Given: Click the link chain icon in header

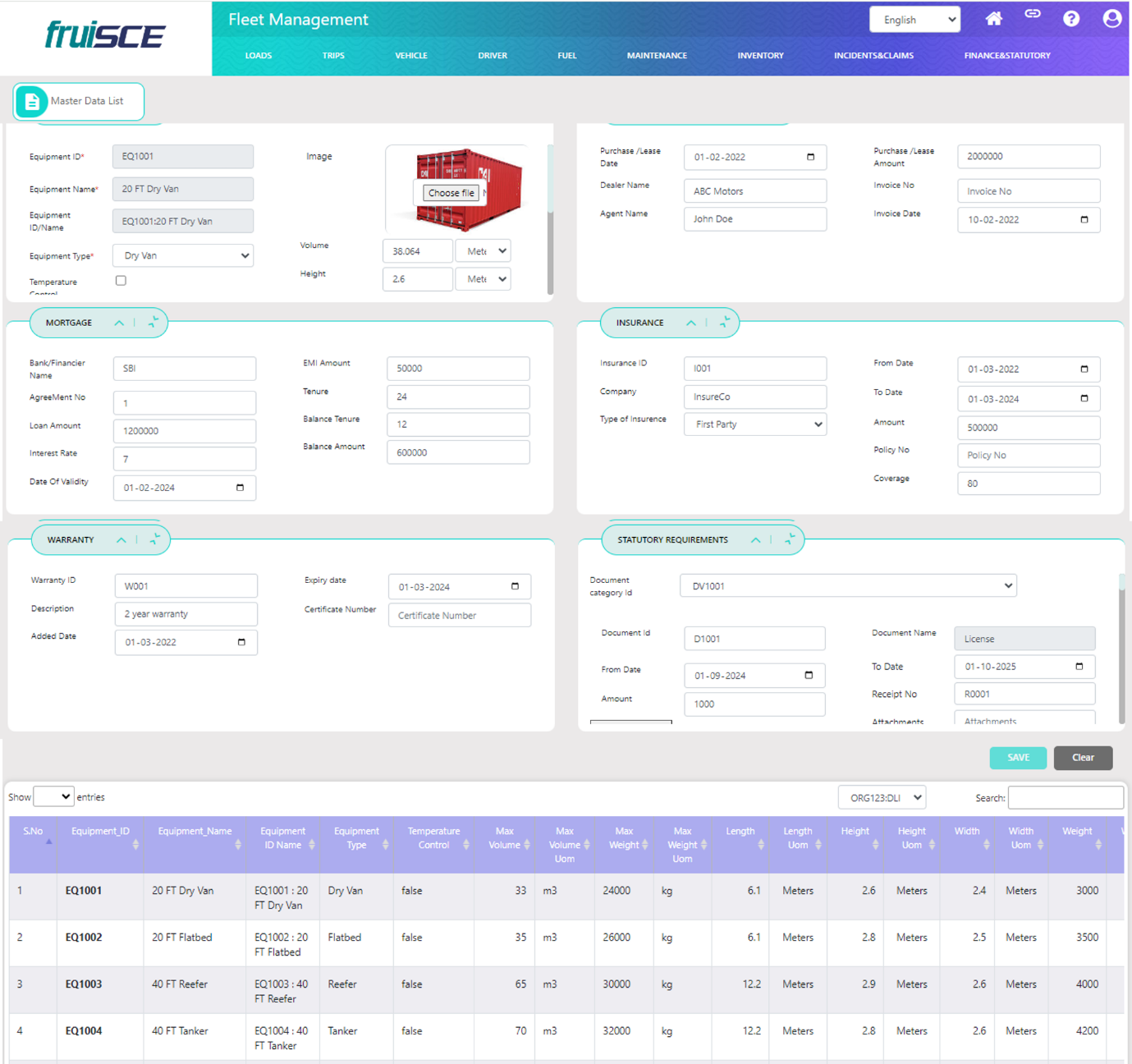Looking at the screenshot, I should point(1033,14).
